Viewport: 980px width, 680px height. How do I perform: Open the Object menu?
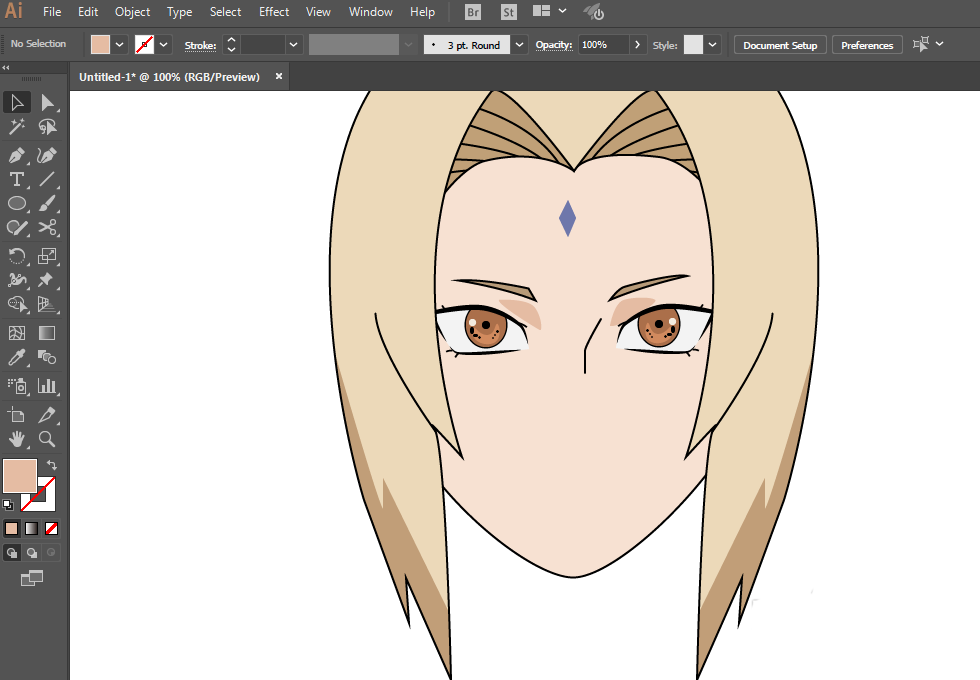coord(132,12)
